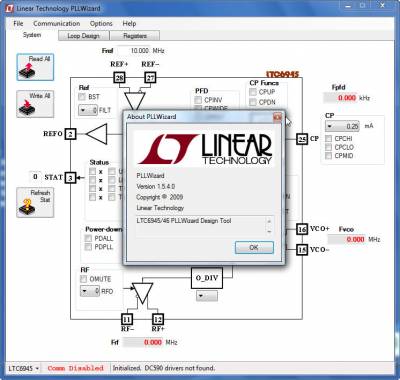The height and width of the screenshot is (380, 400).
Task: Close the About PLLWizard dialog
Action: tap(277, 117)
